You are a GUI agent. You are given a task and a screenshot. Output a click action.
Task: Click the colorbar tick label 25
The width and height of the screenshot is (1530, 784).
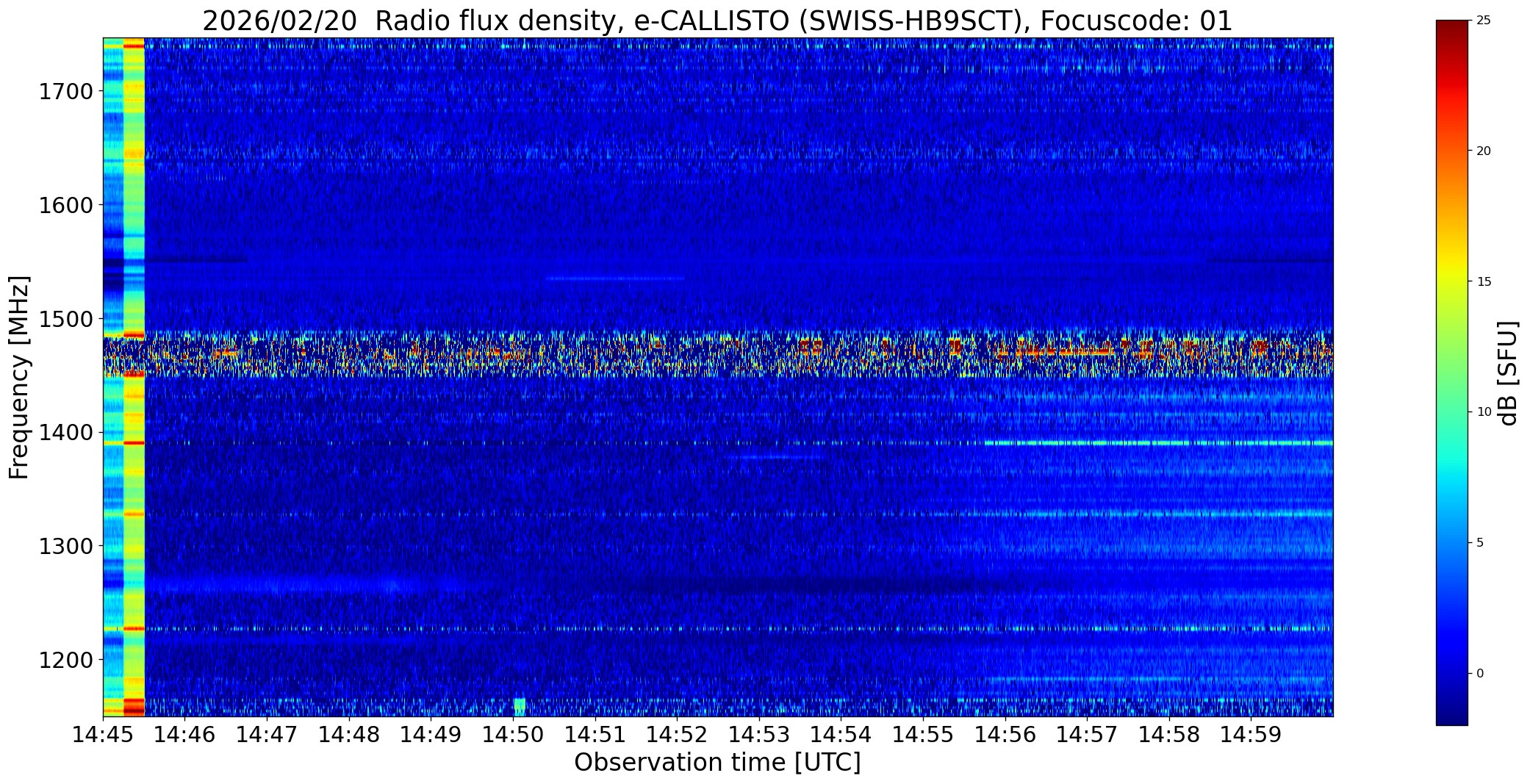pos(1484,21)
